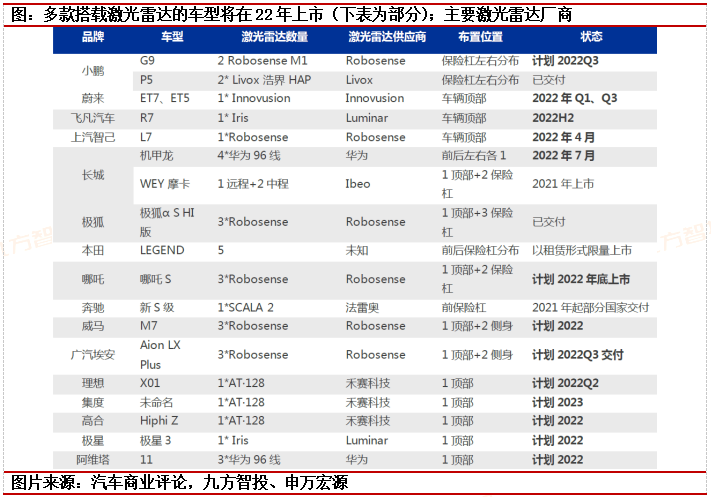Select the 蔚来 brand cell

(x=93, y=98)
